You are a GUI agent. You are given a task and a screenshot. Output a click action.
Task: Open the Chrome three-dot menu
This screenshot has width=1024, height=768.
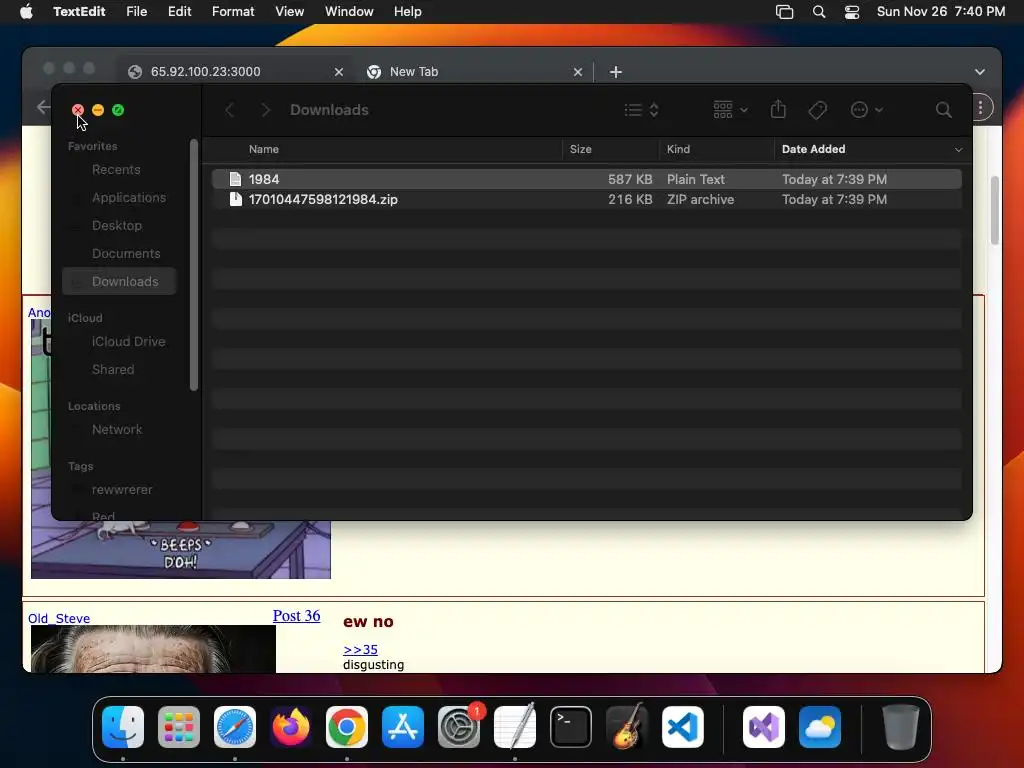coord(980,107)
